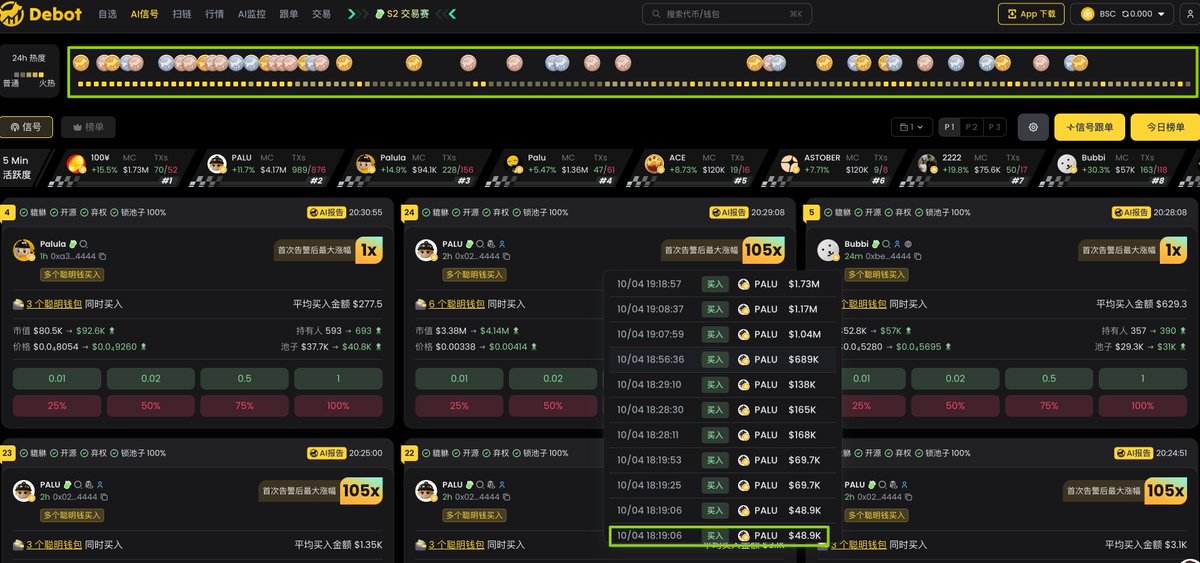The height and width of the screenshot is (563, 1200).
Task: Open the 交易 trade page
Action: (321, 14)
